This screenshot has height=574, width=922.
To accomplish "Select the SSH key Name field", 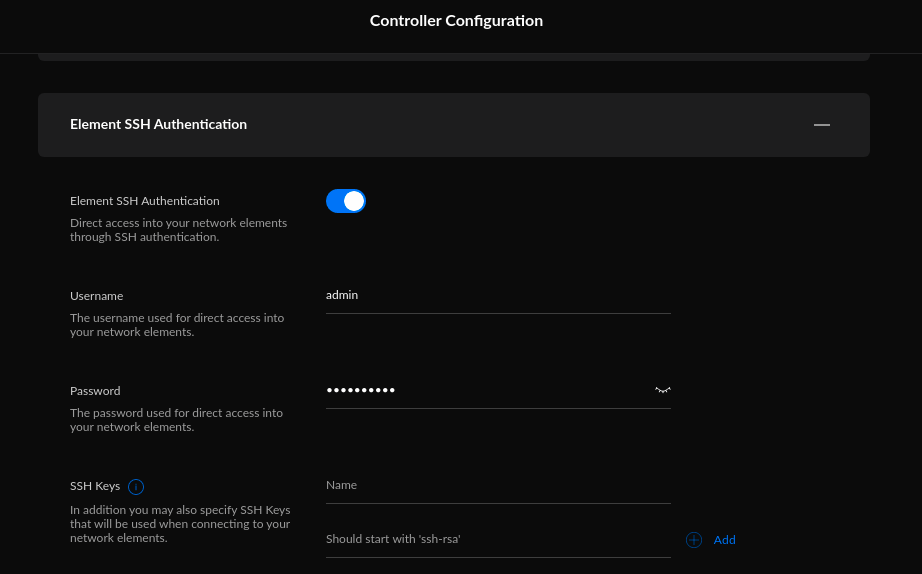I will [x=497, y=485].
